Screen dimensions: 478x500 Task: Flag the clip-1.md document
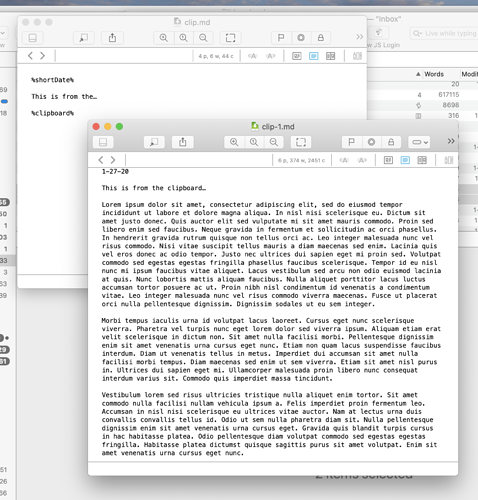coord(351,142)
